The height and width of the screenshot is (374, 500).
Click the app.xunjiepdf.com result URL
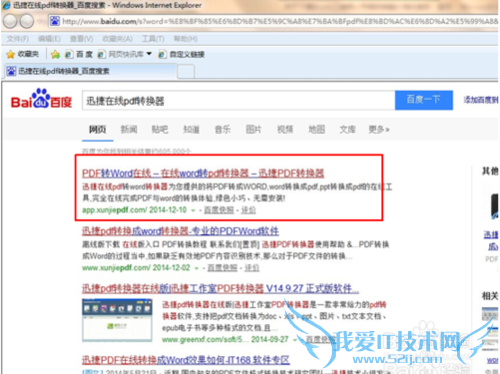(x=114, y=210)
